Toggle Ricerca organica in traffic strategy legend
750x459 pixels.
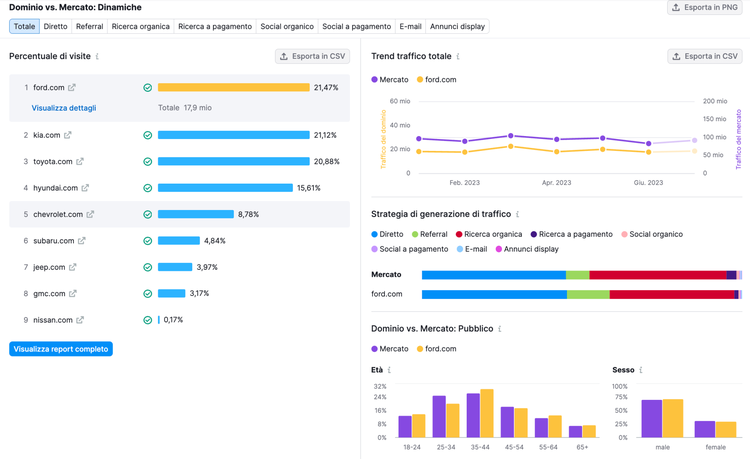tap(489, 234)
